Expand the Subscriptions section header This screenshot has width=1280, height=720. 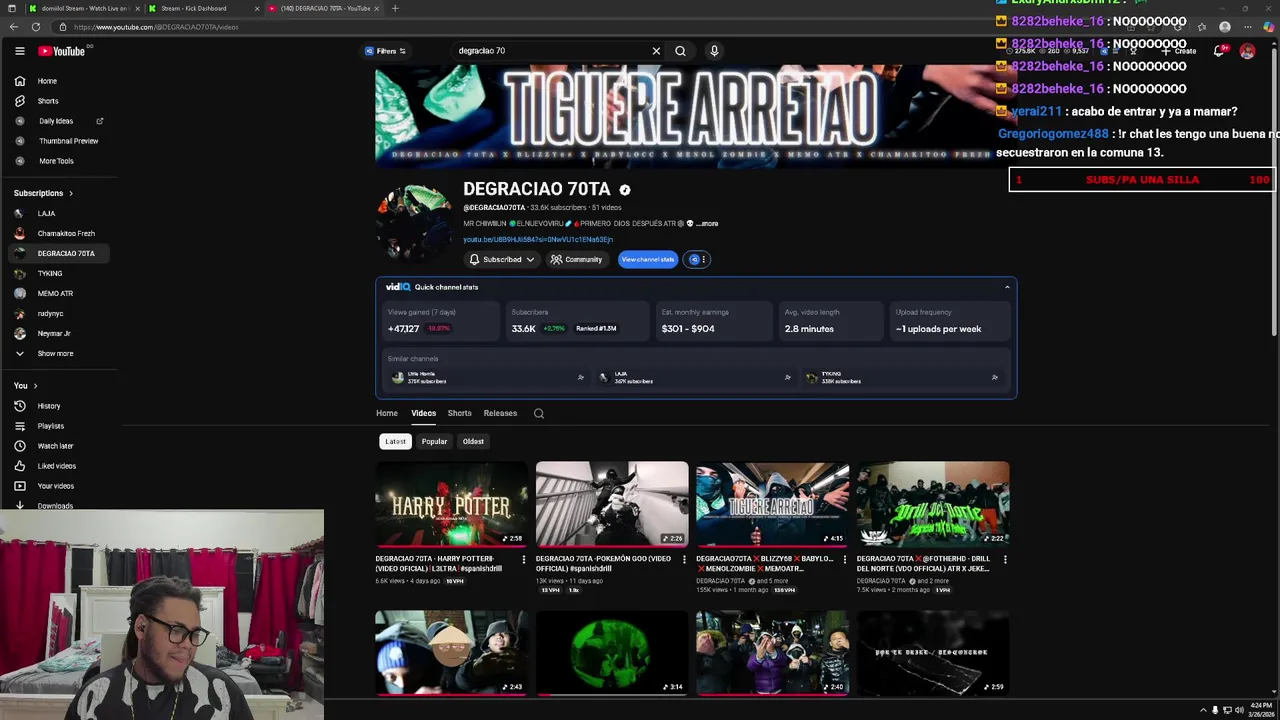coord(43,193)
